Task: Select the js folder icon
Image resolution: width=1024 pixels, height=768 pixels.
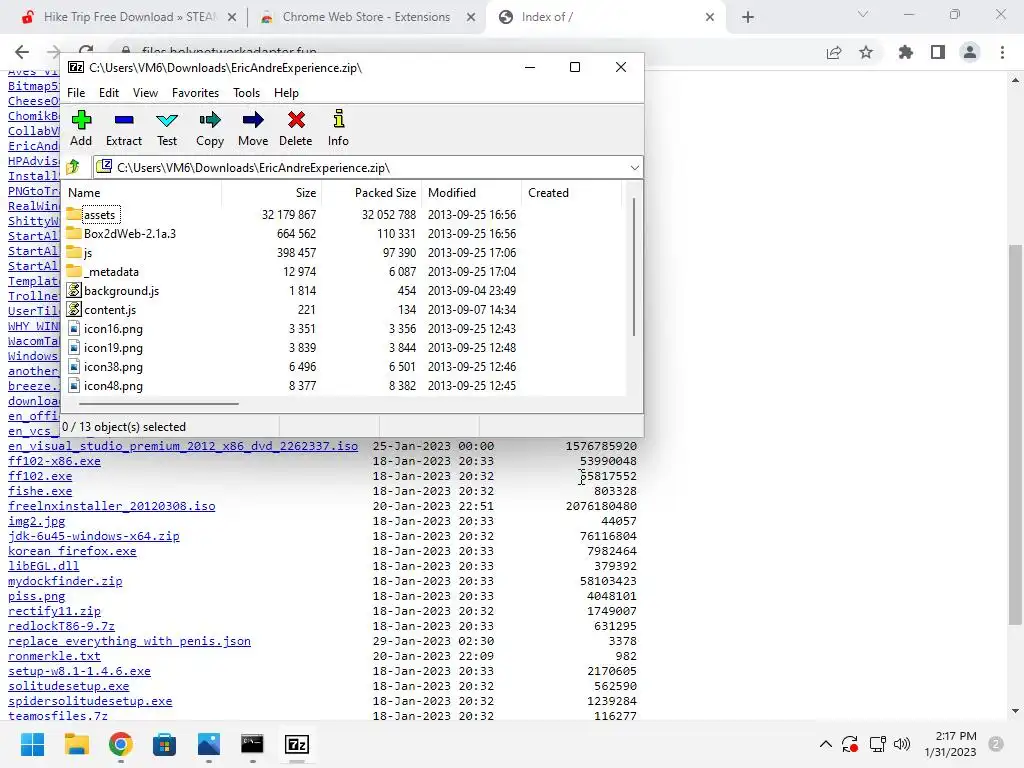Action: pos(74,251)
